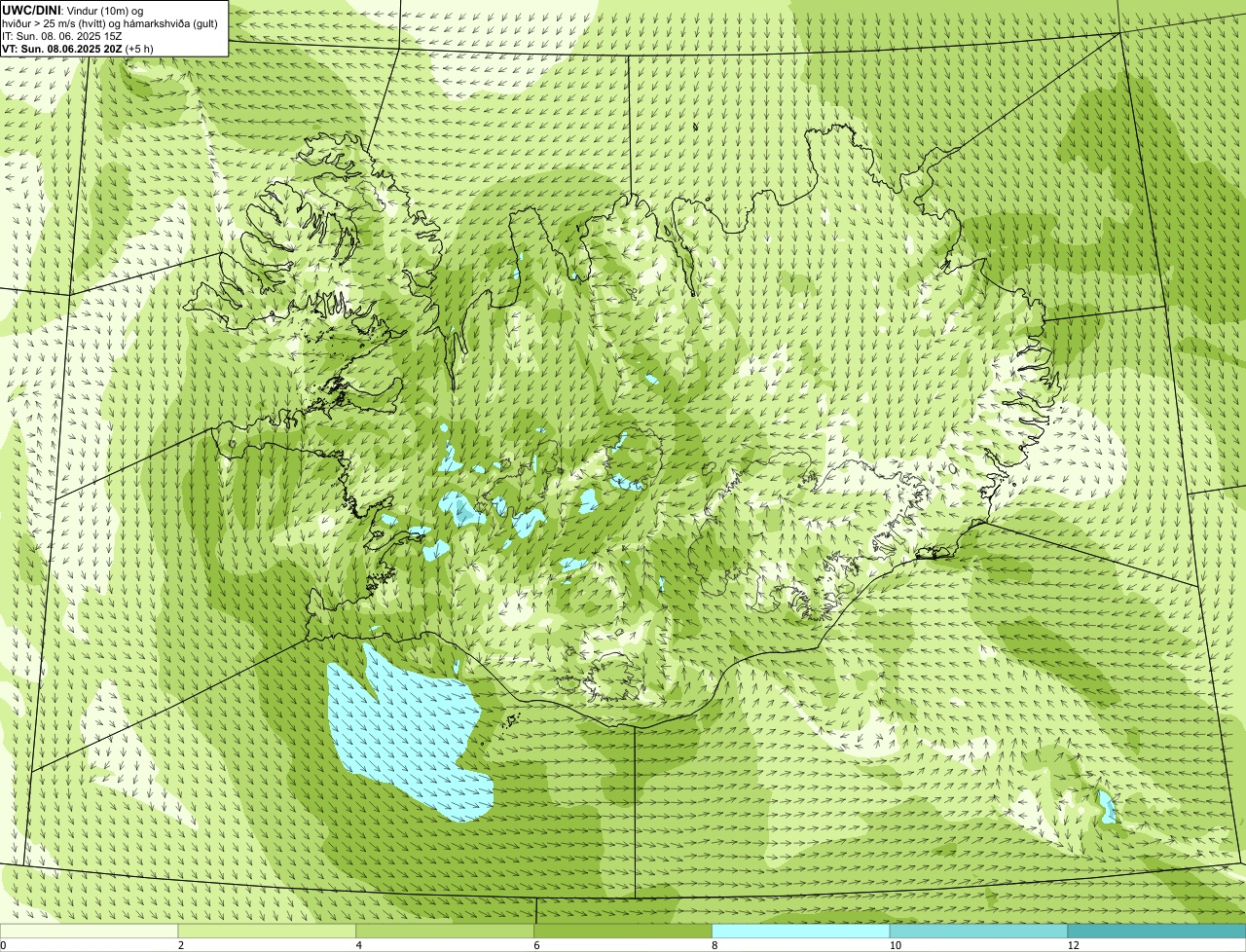1246x952 pixels.
Task: Click the 'VT: Sun. 08.06.2025 20Z (+5 h)' line
Action: [x=78, y=48]
